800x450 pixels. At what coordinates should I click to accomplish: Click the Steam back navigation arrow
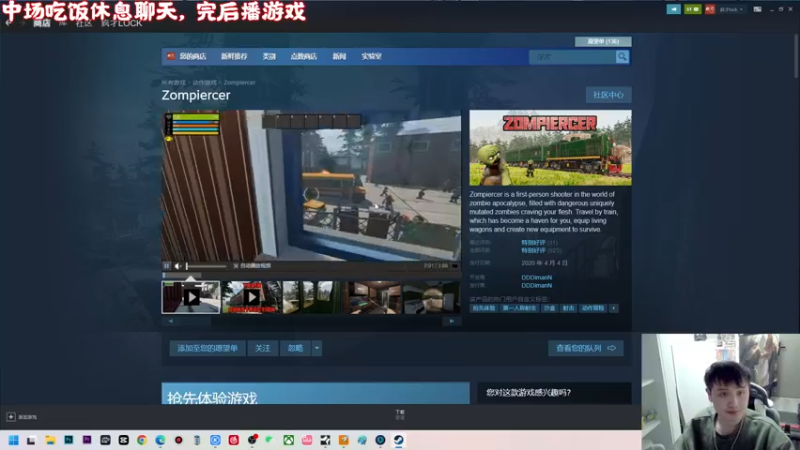point(8,23)
